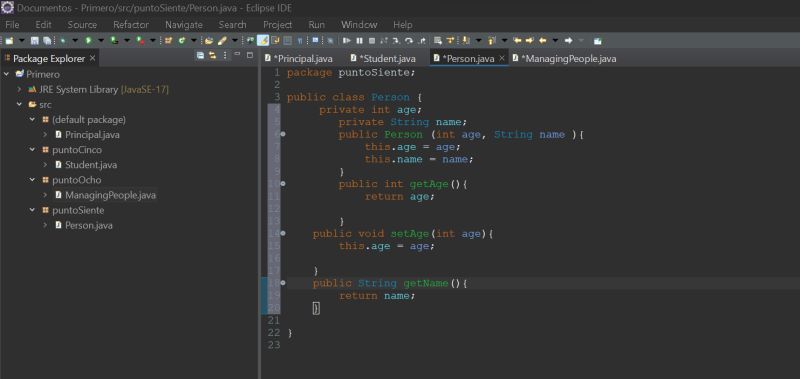Screen dimensions: 800x379
Task: Toggle the highlighted Mark Occurrences icon
Action: coord(263,40)
